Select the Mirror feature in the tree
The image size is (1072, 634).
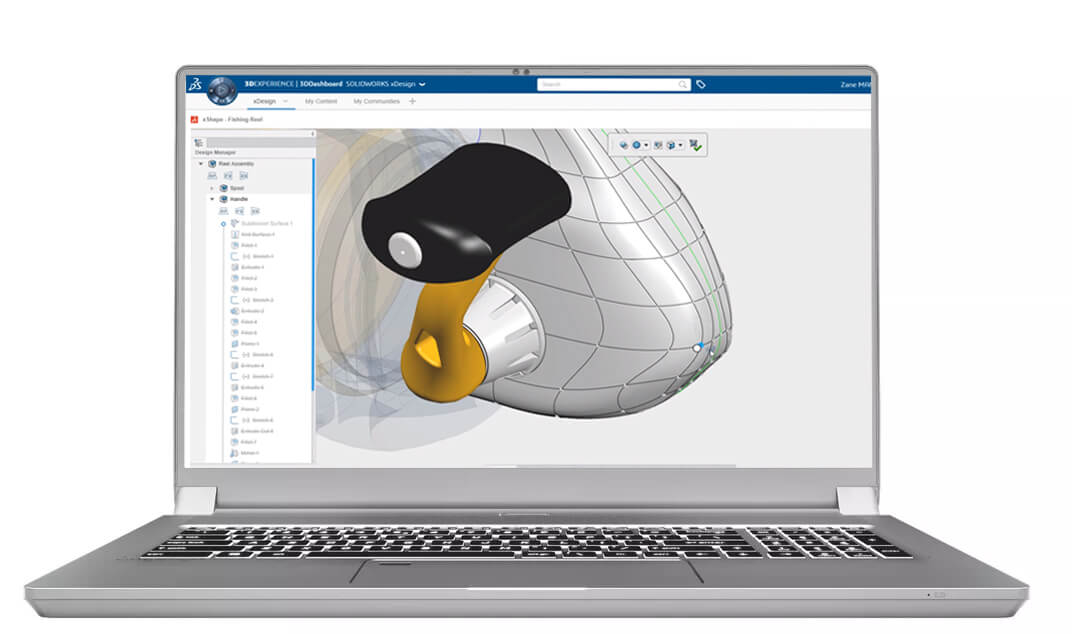click(x=250, y=453)
